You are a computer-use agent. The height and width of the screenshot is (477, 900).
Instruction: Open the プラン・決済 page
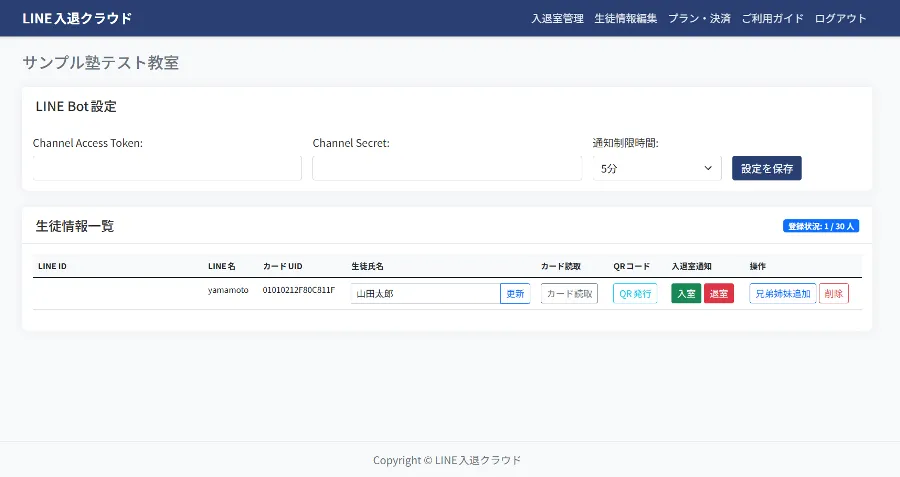pyautogui.click(x=699, y=18)
